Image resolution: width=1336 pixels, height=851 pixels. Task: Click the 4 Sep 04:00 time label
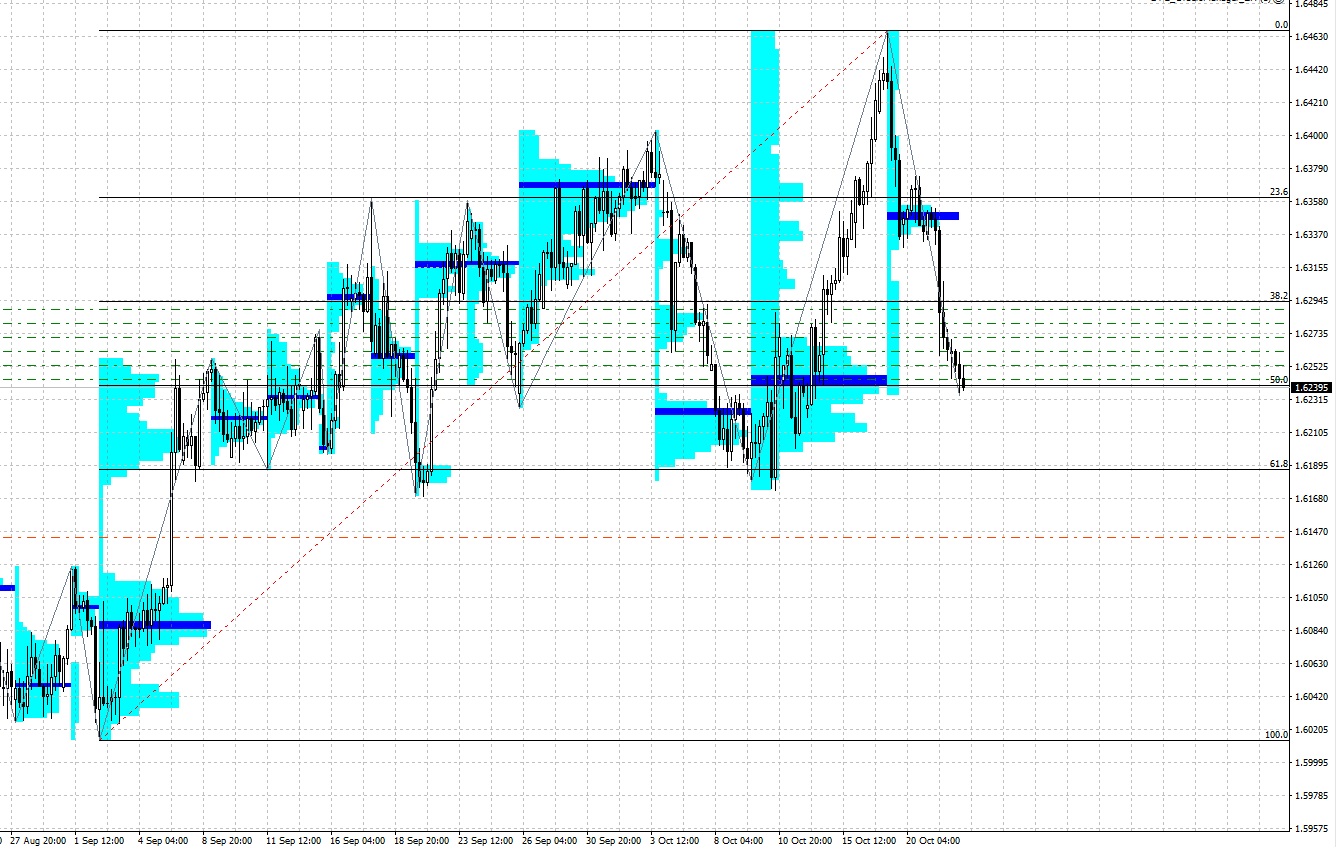(x=163, y=842)
